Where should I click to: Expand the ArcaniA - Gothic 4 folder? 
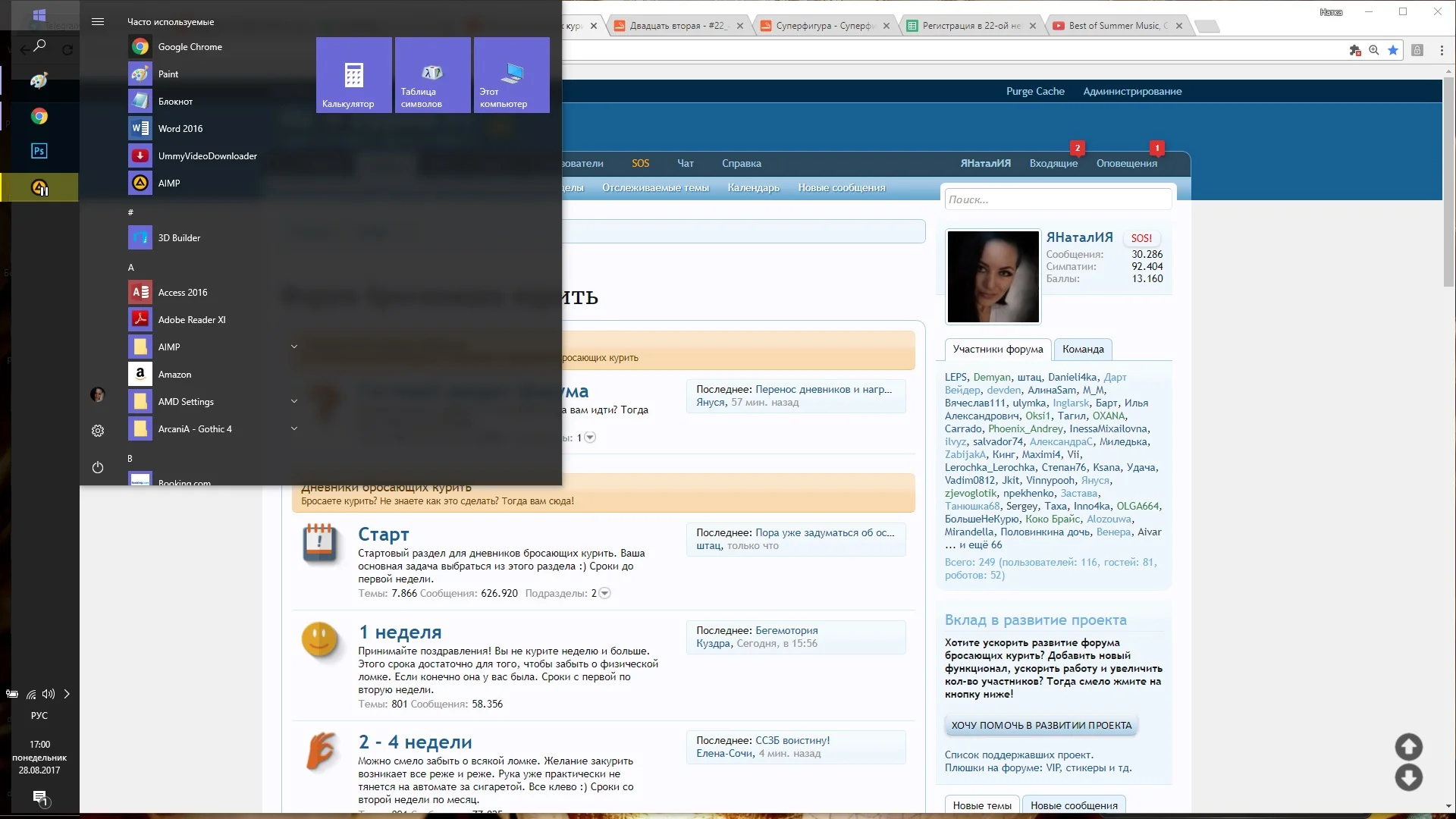[294, 428]
